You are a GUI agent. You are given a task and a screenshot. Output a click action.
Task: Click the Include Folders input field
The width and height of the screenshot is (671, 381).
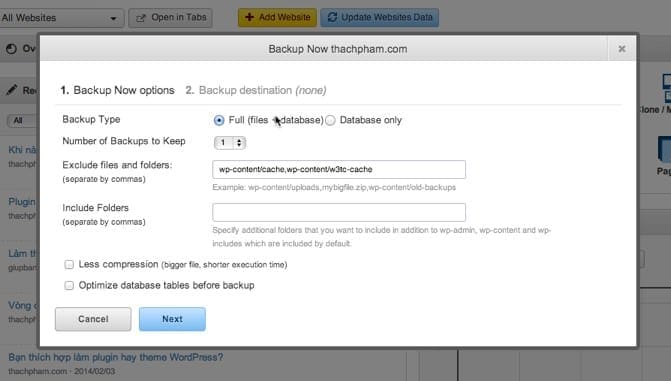(x=339, y=212)
